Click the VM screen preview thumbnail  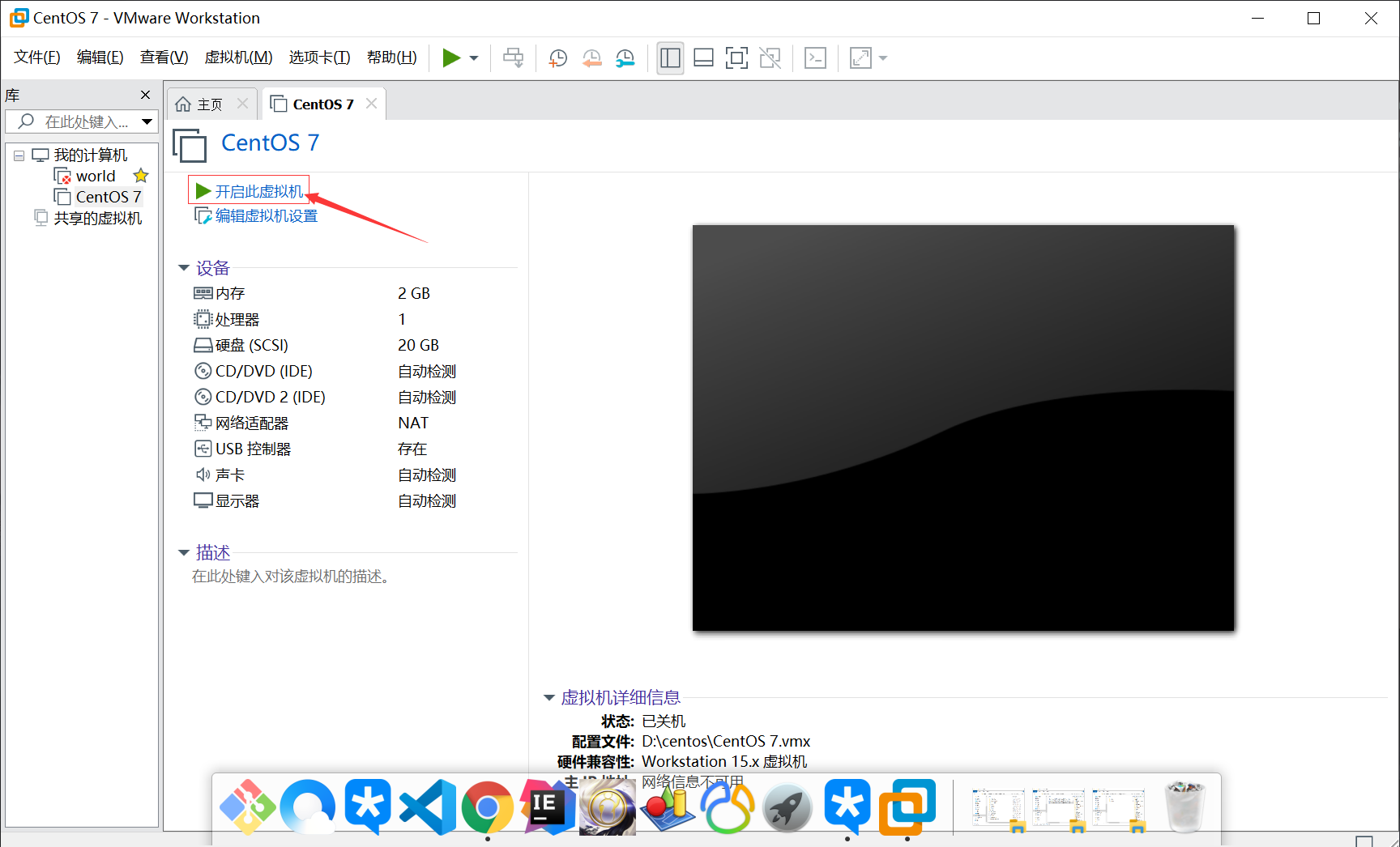pyautogui.click(x=963, y=428)
